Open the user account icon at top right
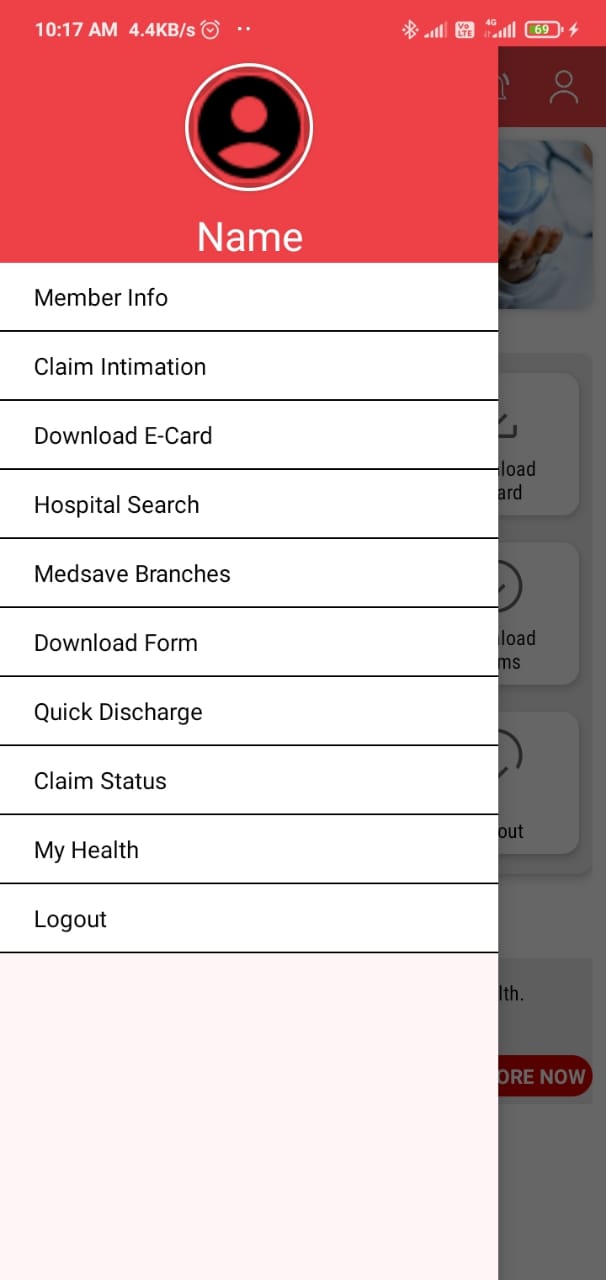This screenshot has width=606, height=1280. (x=564, y=87)
